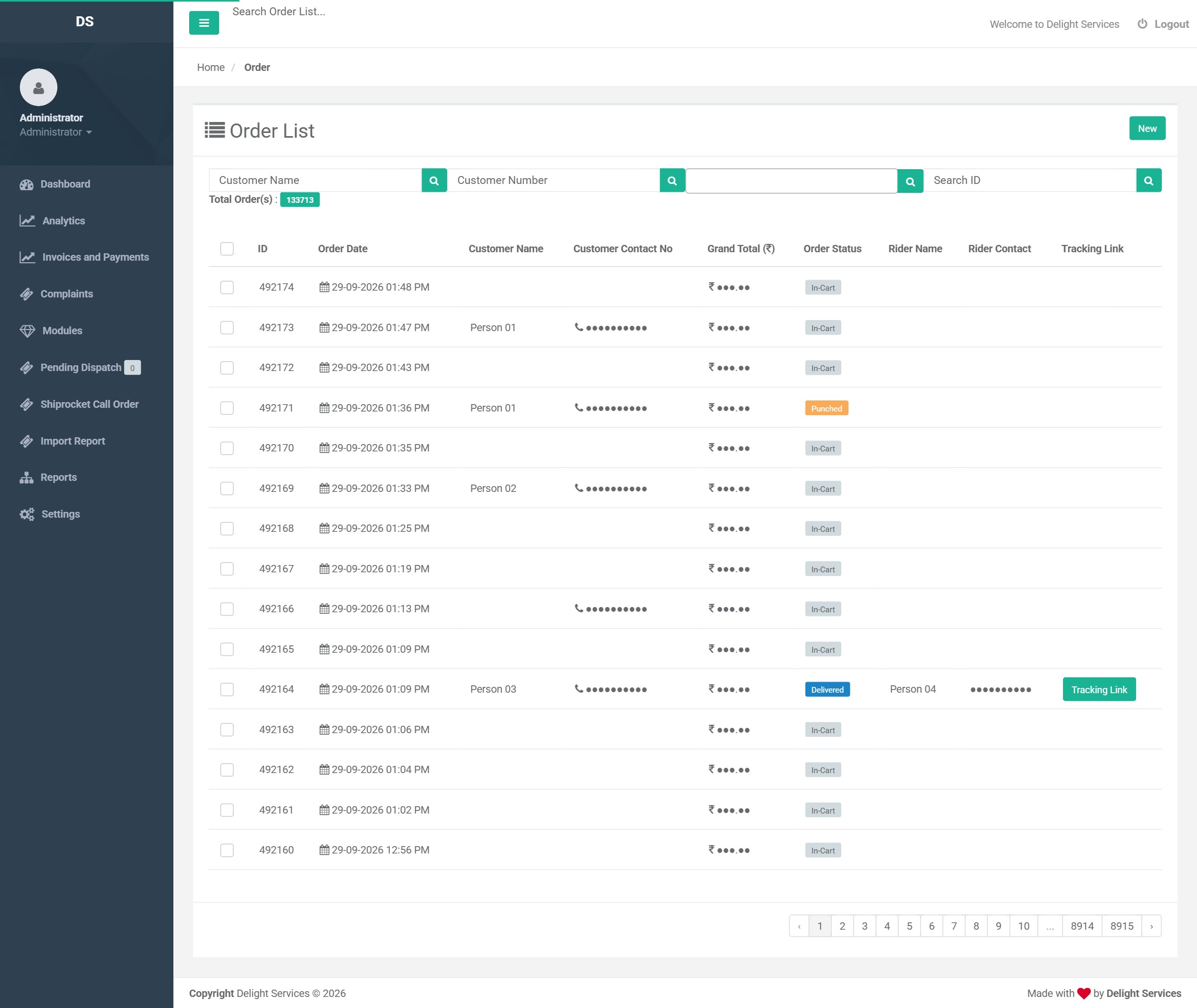Click the Import Report ticket icon
This screenshot has height=1008, width=1197.
(26, 441)
